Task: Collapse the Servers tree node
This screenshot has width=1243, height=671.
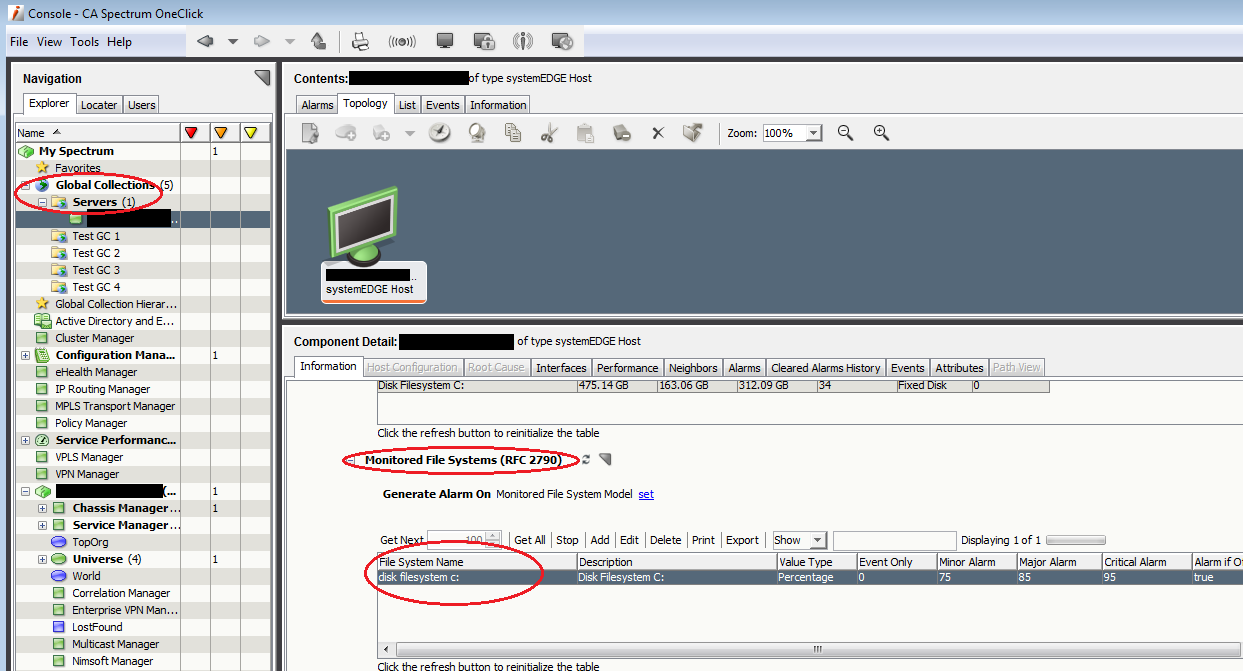Action: pos(43,202)
